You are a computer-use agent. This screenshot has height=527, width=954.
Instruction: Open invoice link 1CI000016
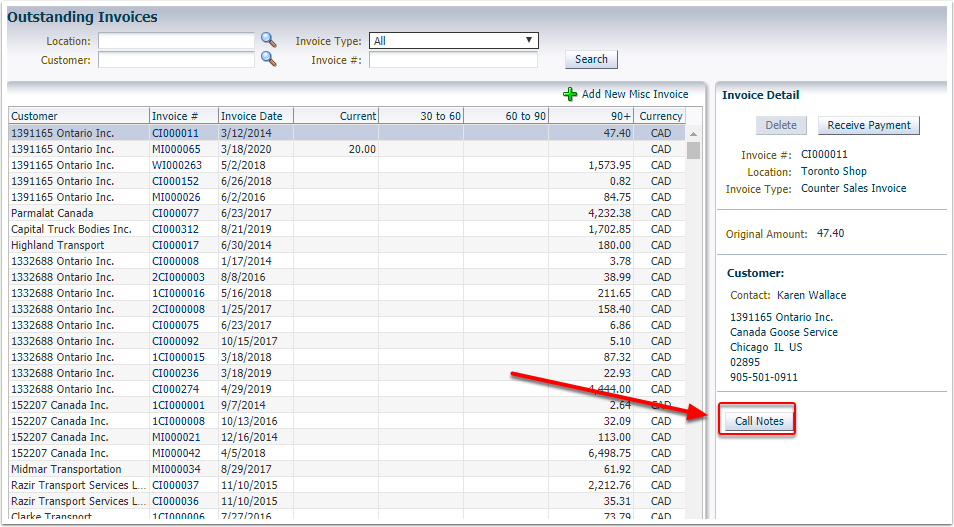click(178, 293)
